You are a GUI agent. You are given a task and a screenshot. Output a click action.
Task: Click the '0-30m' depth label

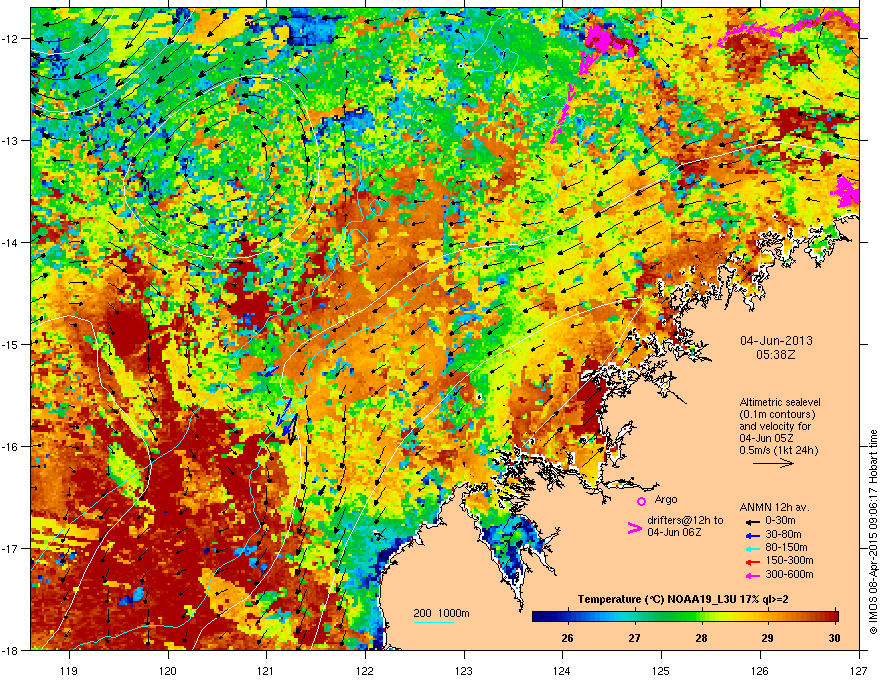click(780, 521)
